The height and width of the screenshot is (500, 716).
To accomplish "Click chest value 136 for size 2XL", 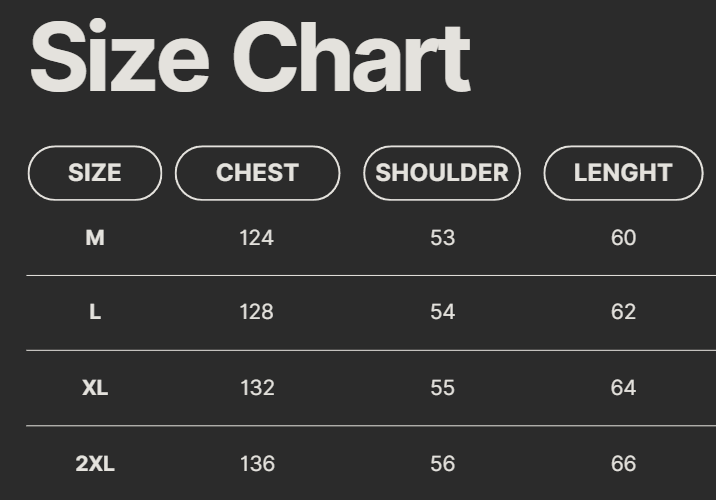I will click(x=257, y=464).
